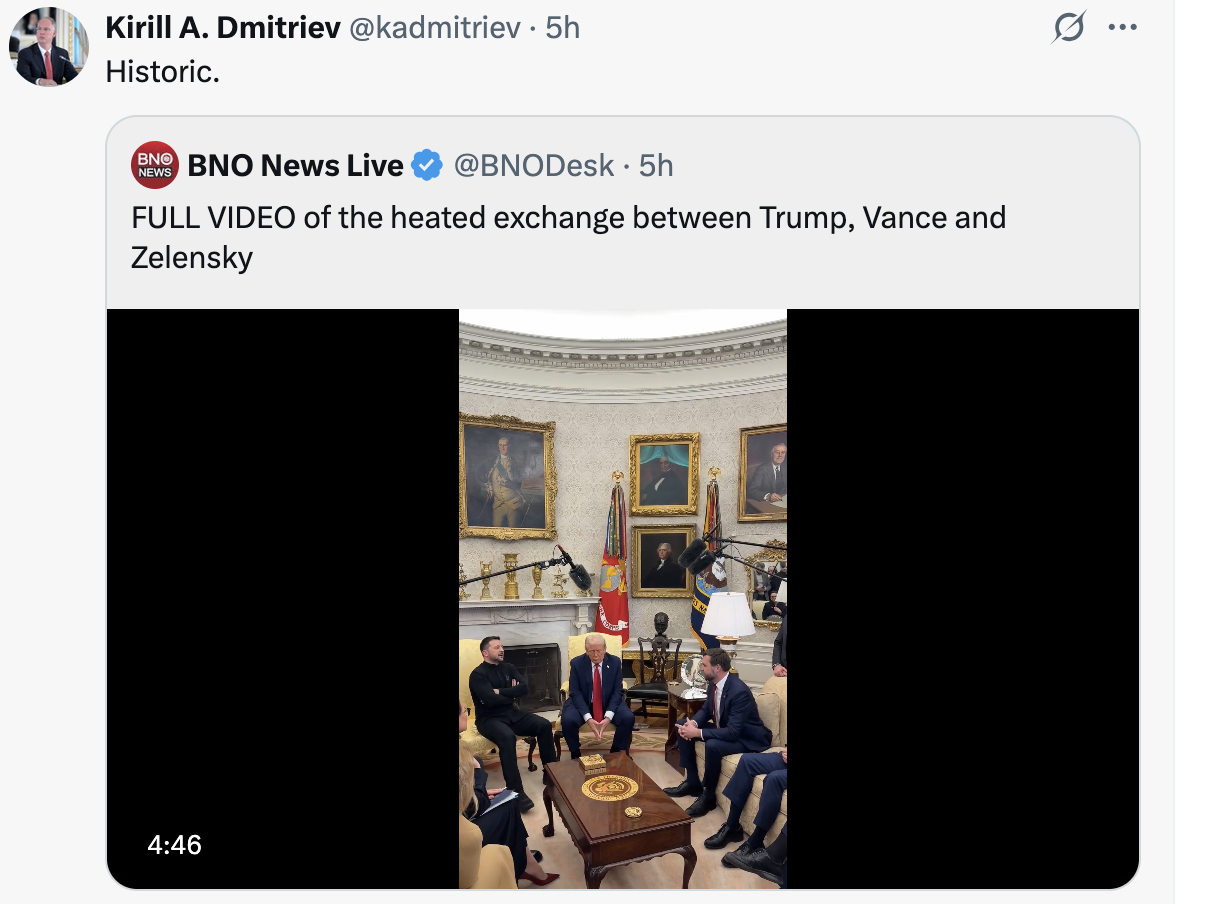Click the @BNODesk handle

(x=534, y=165)
